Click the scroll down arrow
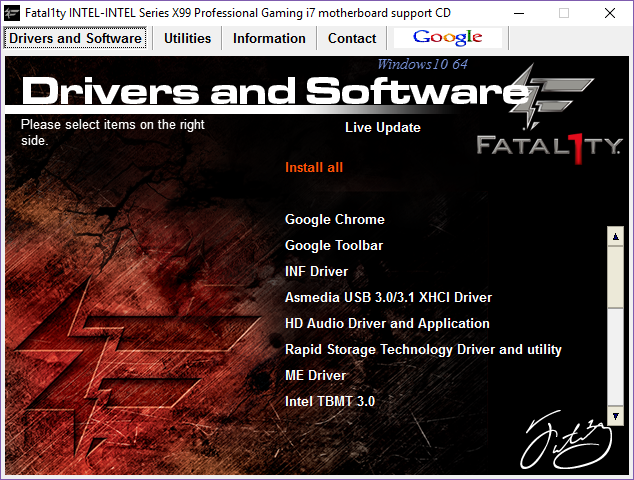This screenshot has height=480, width=634. coord(615,416)
